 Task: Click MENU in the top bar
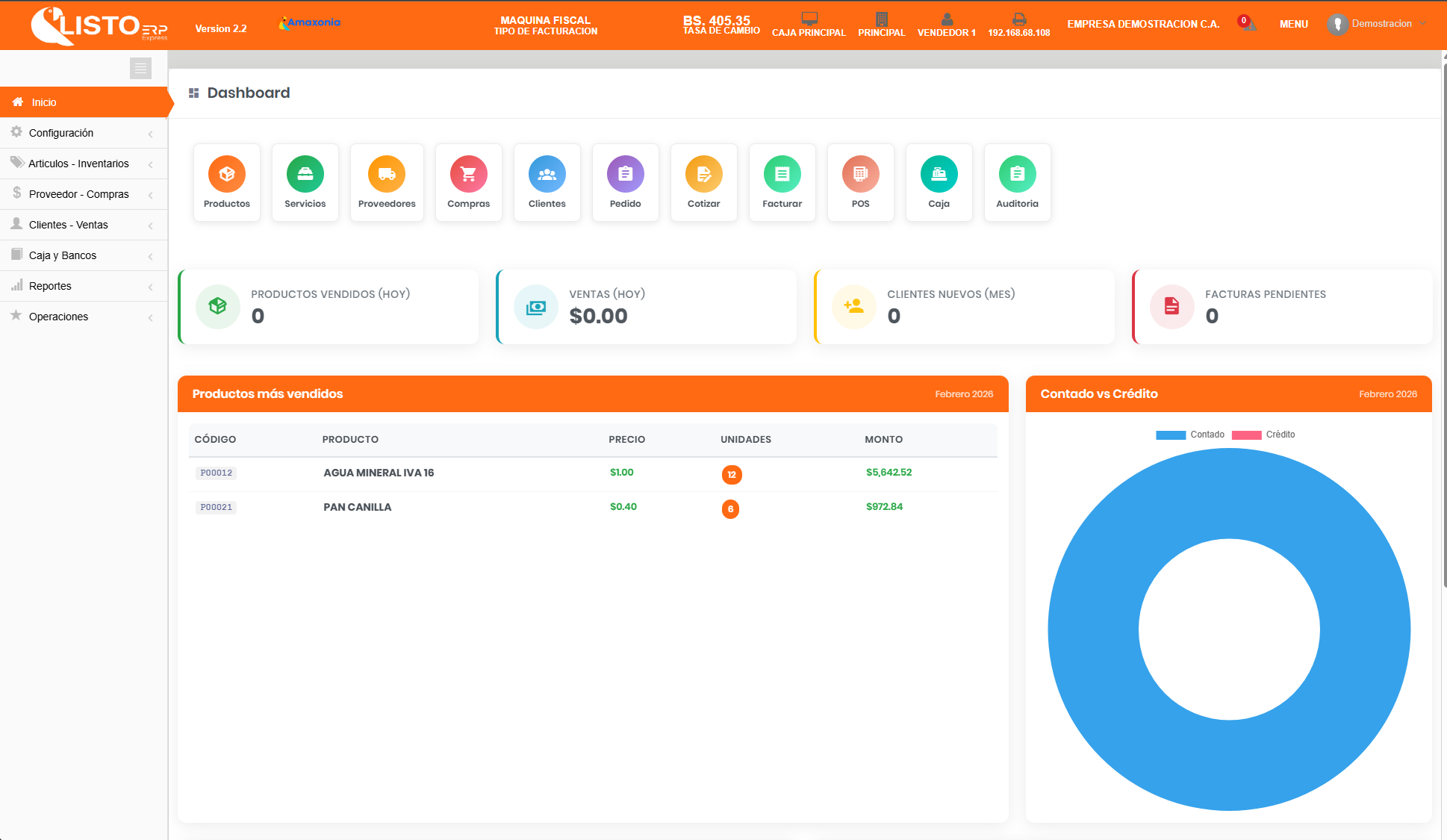[1293, 24]
